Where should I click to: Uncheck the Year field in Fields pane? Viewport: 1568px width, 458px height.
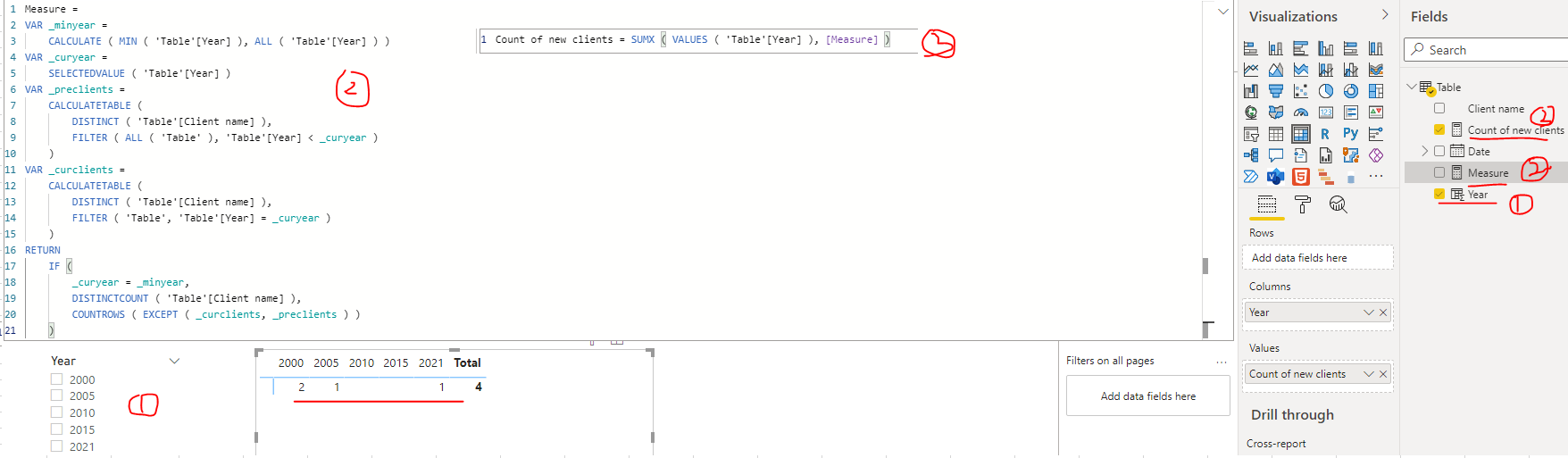pos(1439,194)
